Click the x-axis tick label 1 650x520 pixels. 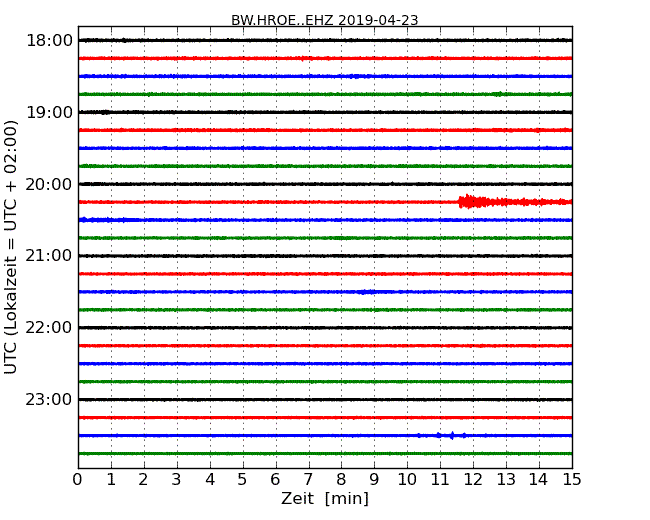click(x=111, y=480)
